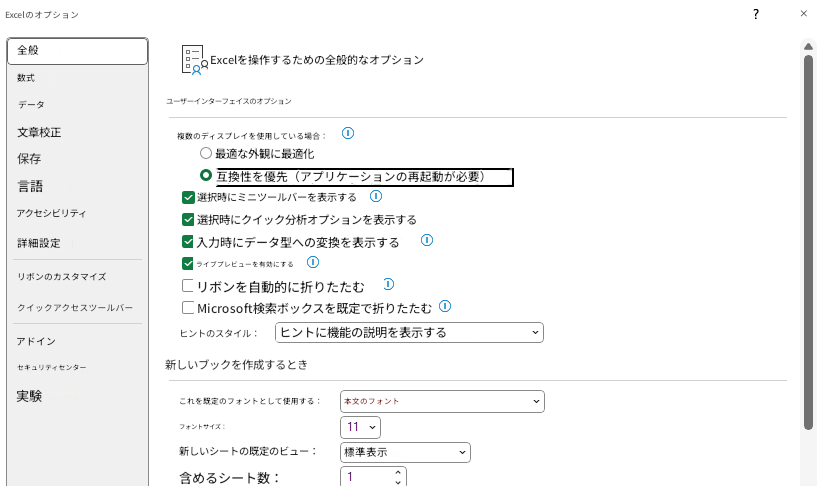Viewport: 819px width, 486px height.
Task: Increase 含めるシート数 with up arrow
Action: [x=398, y=472]
